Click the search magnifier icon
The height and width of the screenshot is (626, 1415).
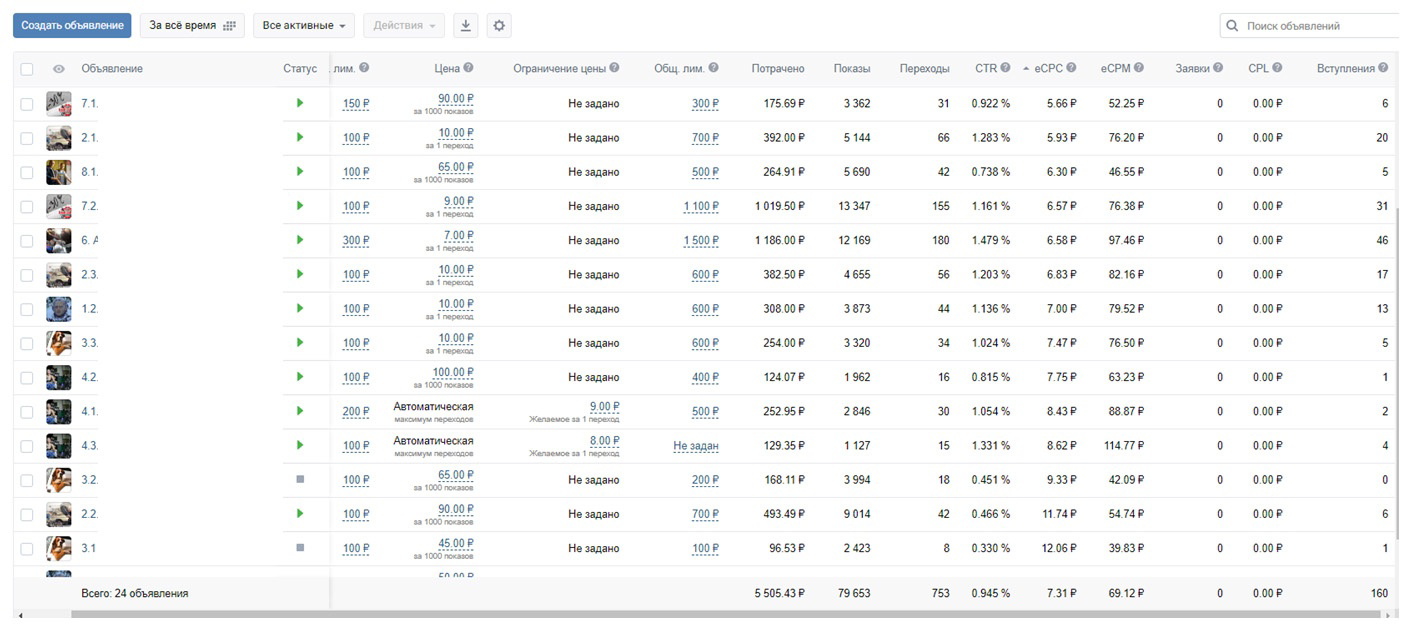pos(1232,26)
